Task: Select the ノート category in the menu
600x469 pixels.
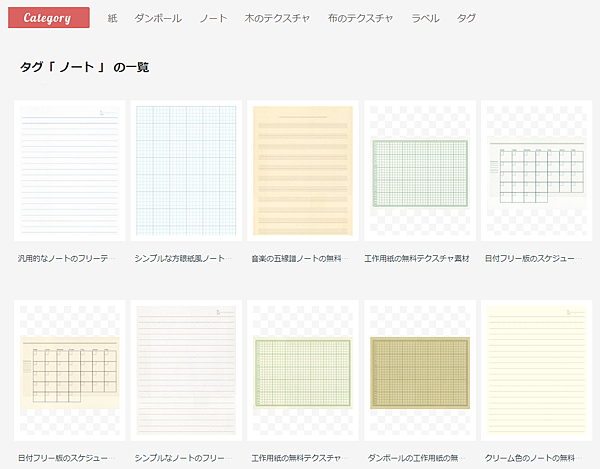Action: click(213, 18)
